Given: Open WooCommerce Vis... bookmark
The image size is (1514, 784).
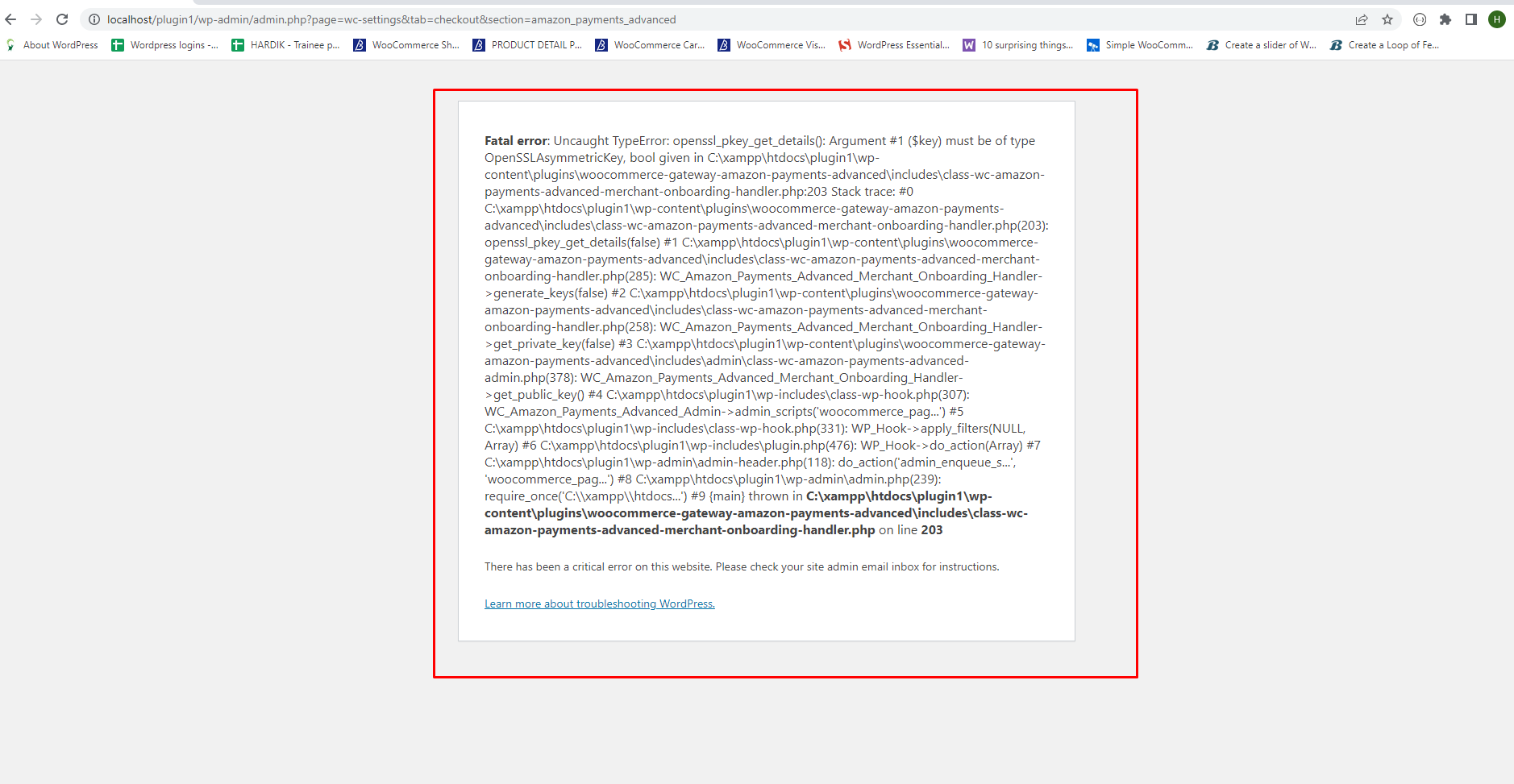Looking at the screenshot, I should [x=772, y=45].
